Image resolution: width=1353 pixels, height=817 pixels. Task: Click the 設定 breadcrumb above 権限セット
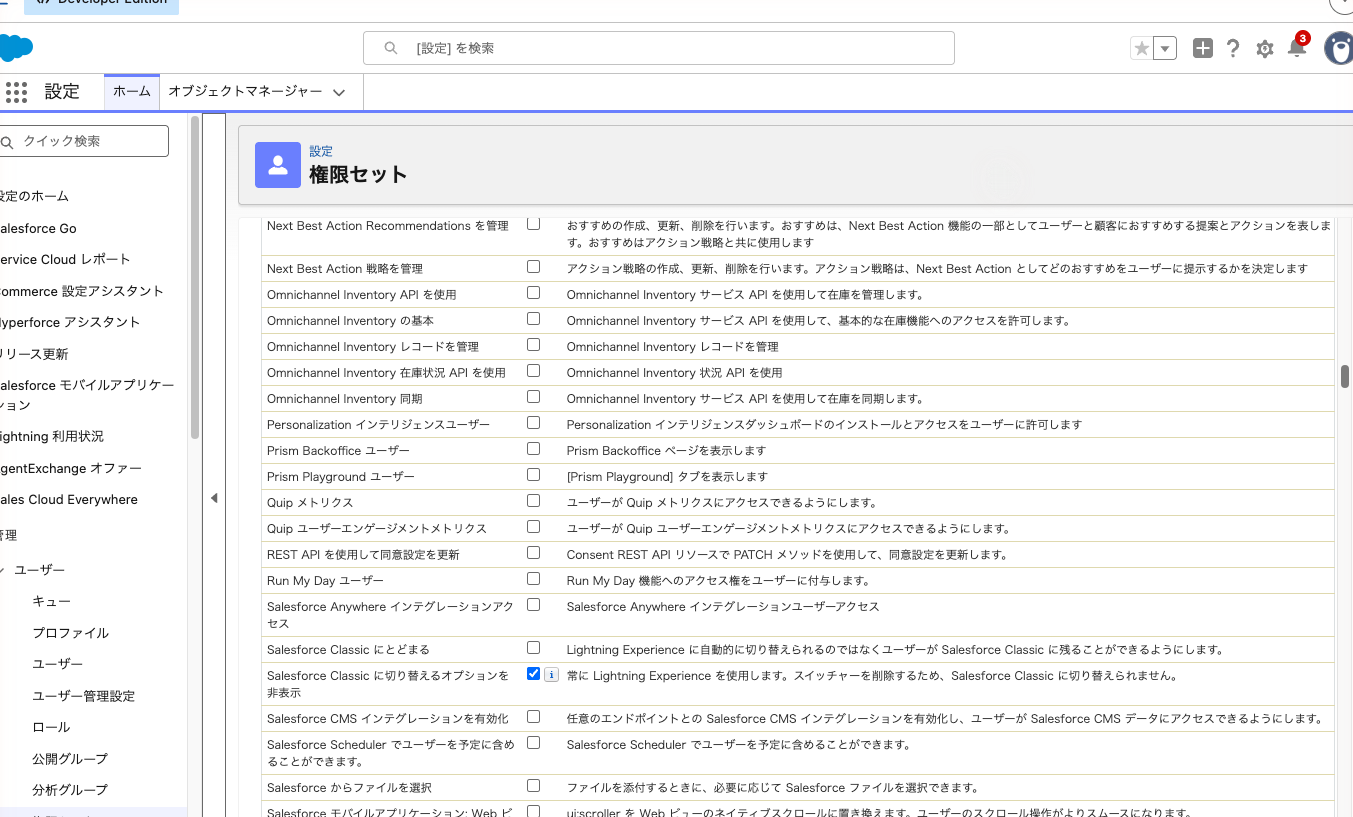pos(321,151)
